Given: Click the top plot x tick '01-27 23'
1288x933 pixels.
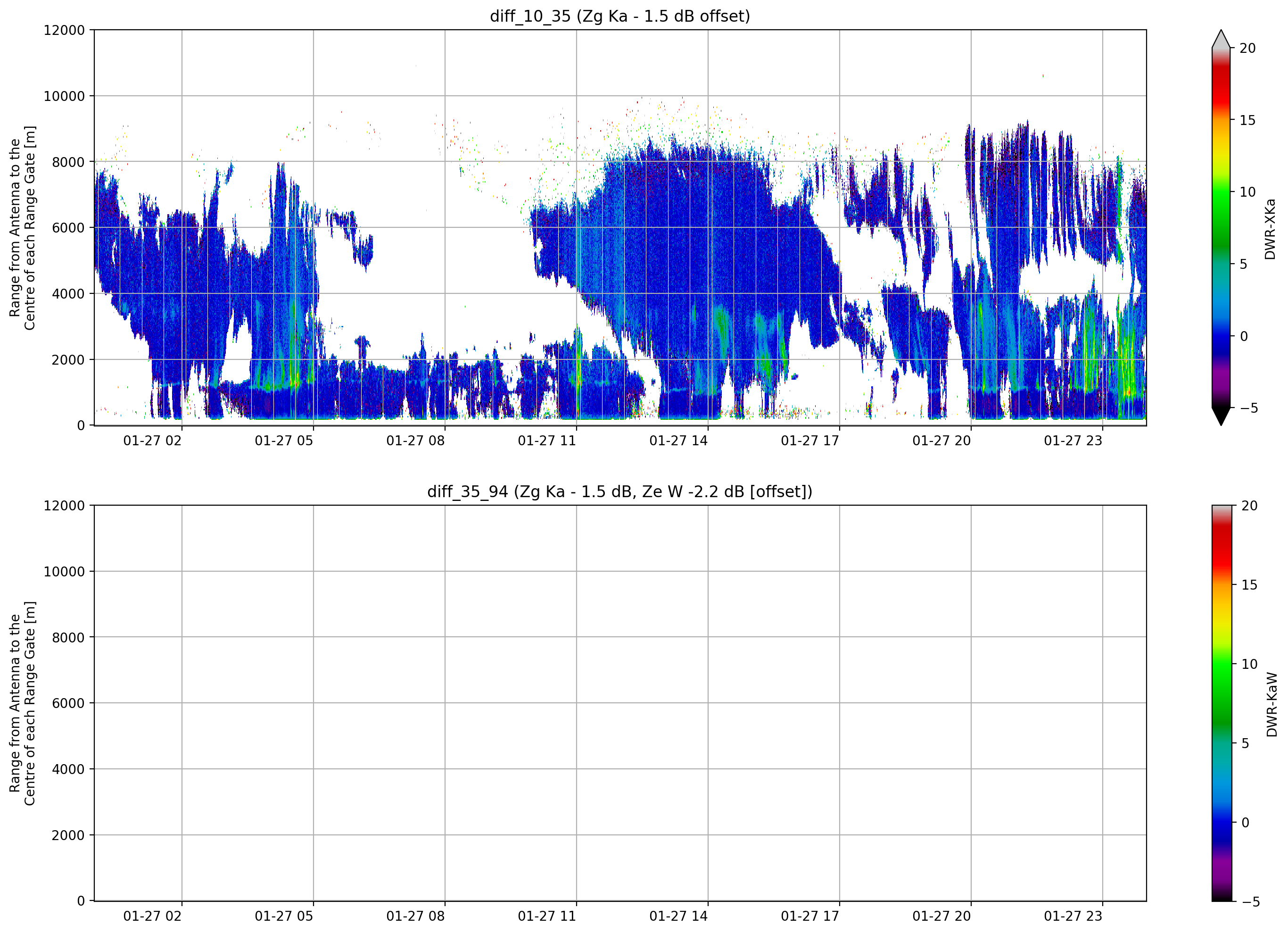Looking at the screenshot, I should (x=1073, y=441).
